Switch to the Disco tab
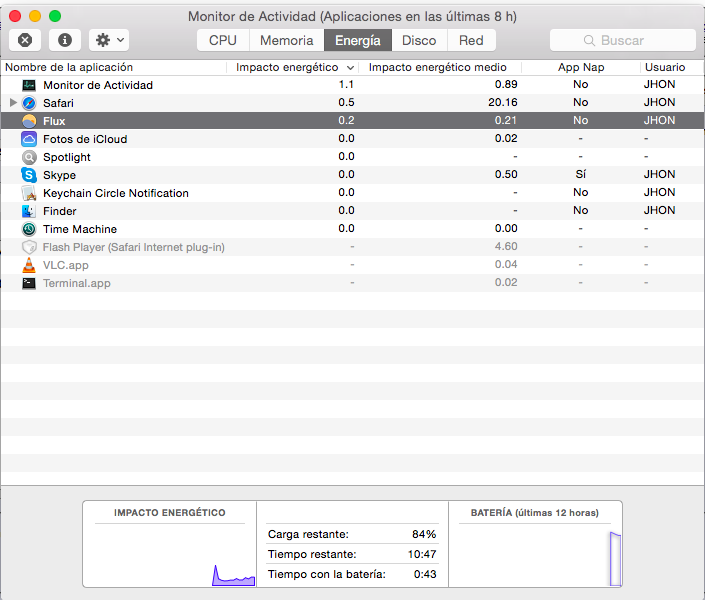Screen dimensions: 705x600 (x=419, y=40)
